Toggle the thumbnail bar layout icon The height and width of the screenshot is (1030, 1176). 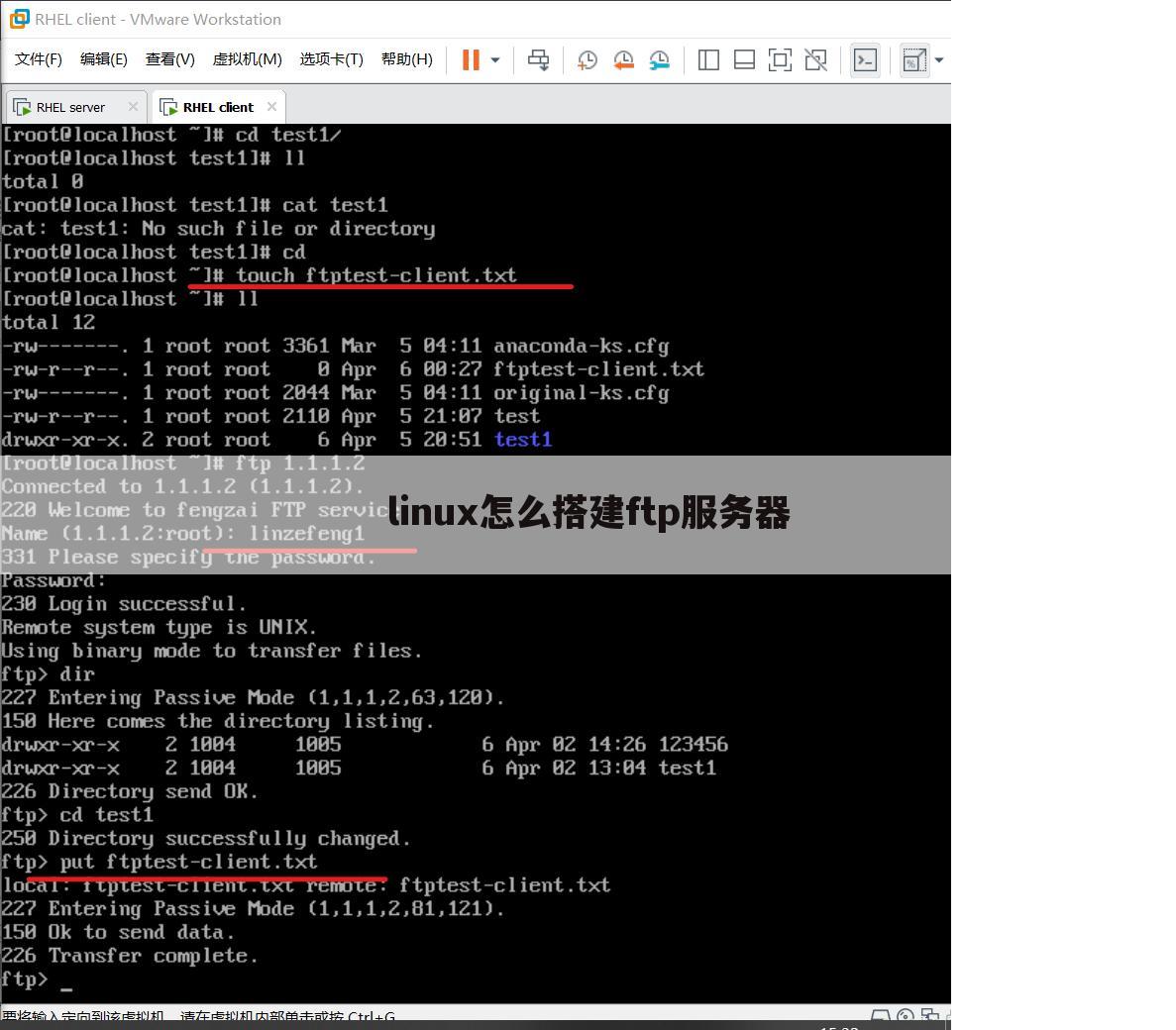pos(744,60)
